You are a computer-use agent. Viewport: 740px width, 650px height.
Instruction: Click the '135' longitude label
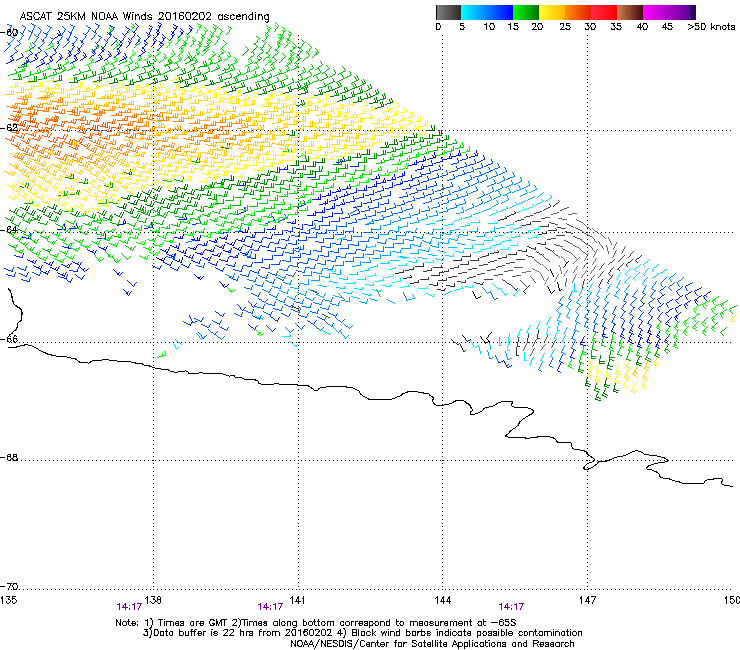(8, 600)
